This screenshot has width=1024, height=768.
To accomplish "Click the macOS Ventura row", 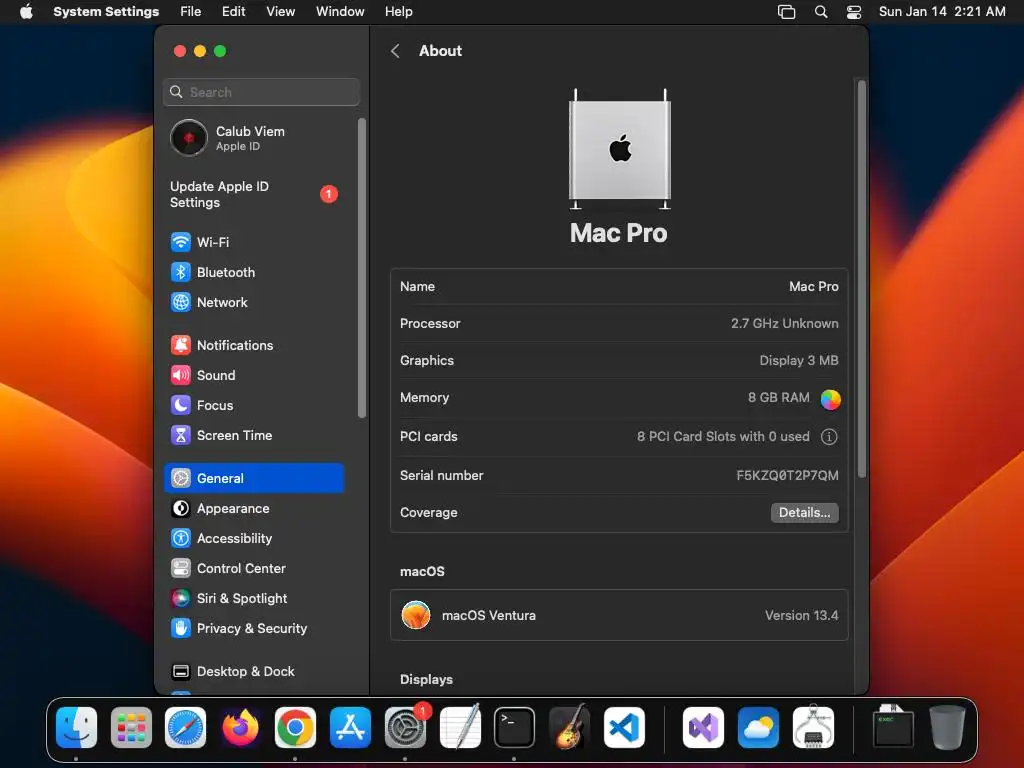I will (x=619, y=615).
